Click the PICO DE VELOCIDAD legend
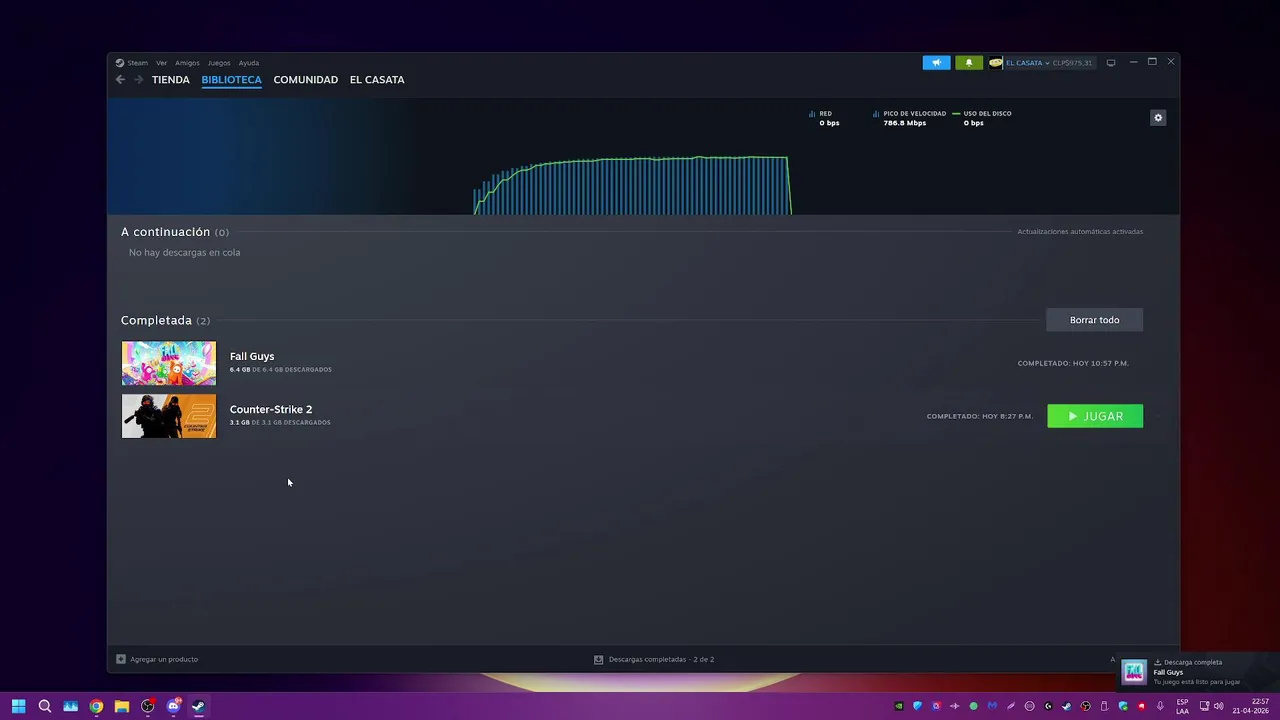This screenshot has width=1280, height=720. pyautogui.click(x=909, y=118)
